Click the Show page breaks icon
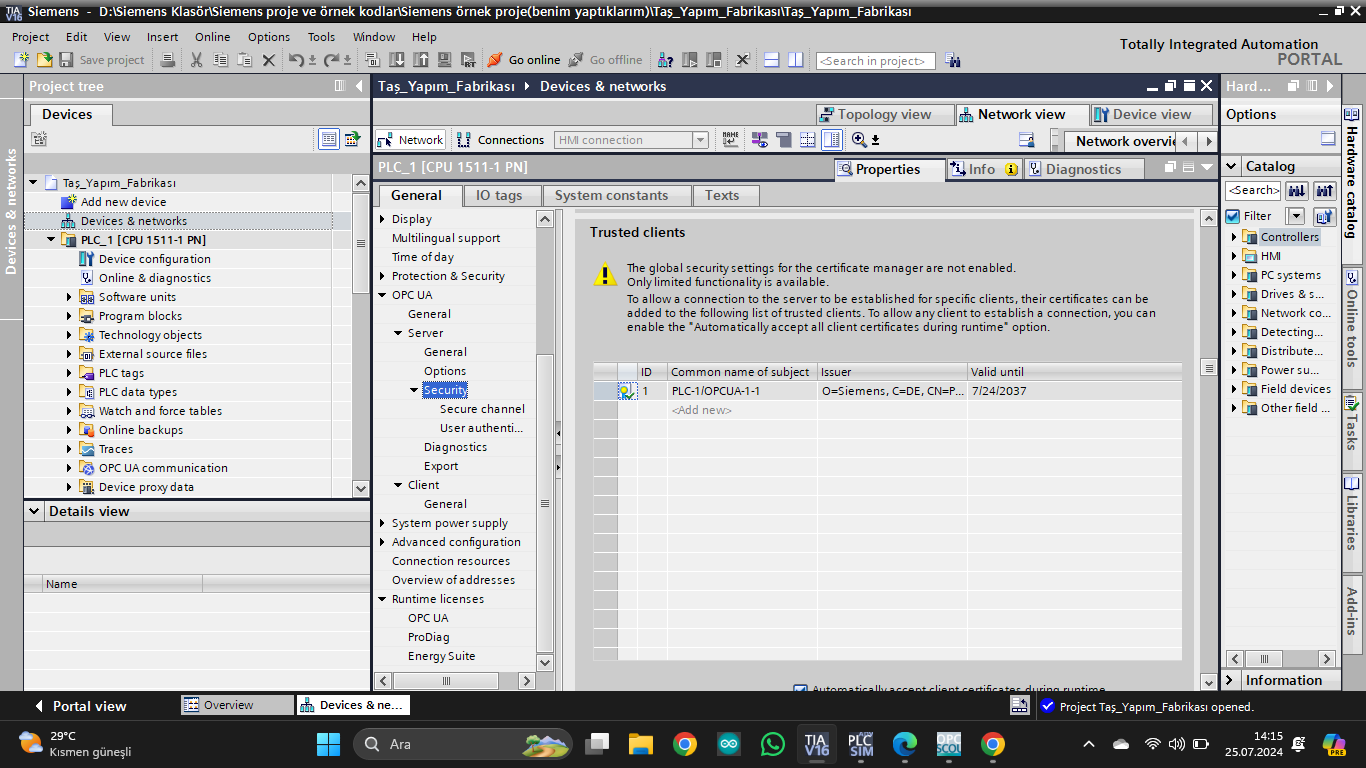The width and height of the screenshot is (1366, 768). click(807, 140)
